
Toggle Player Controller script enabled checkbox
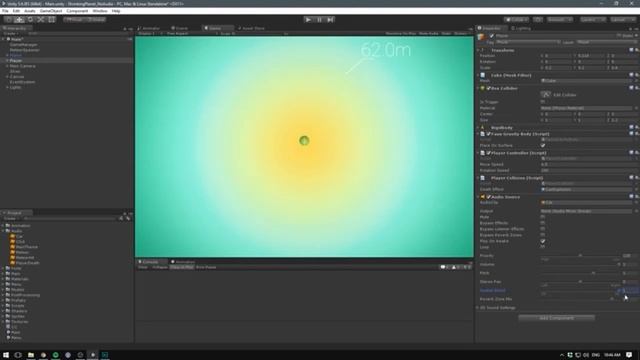coord(489,153)
